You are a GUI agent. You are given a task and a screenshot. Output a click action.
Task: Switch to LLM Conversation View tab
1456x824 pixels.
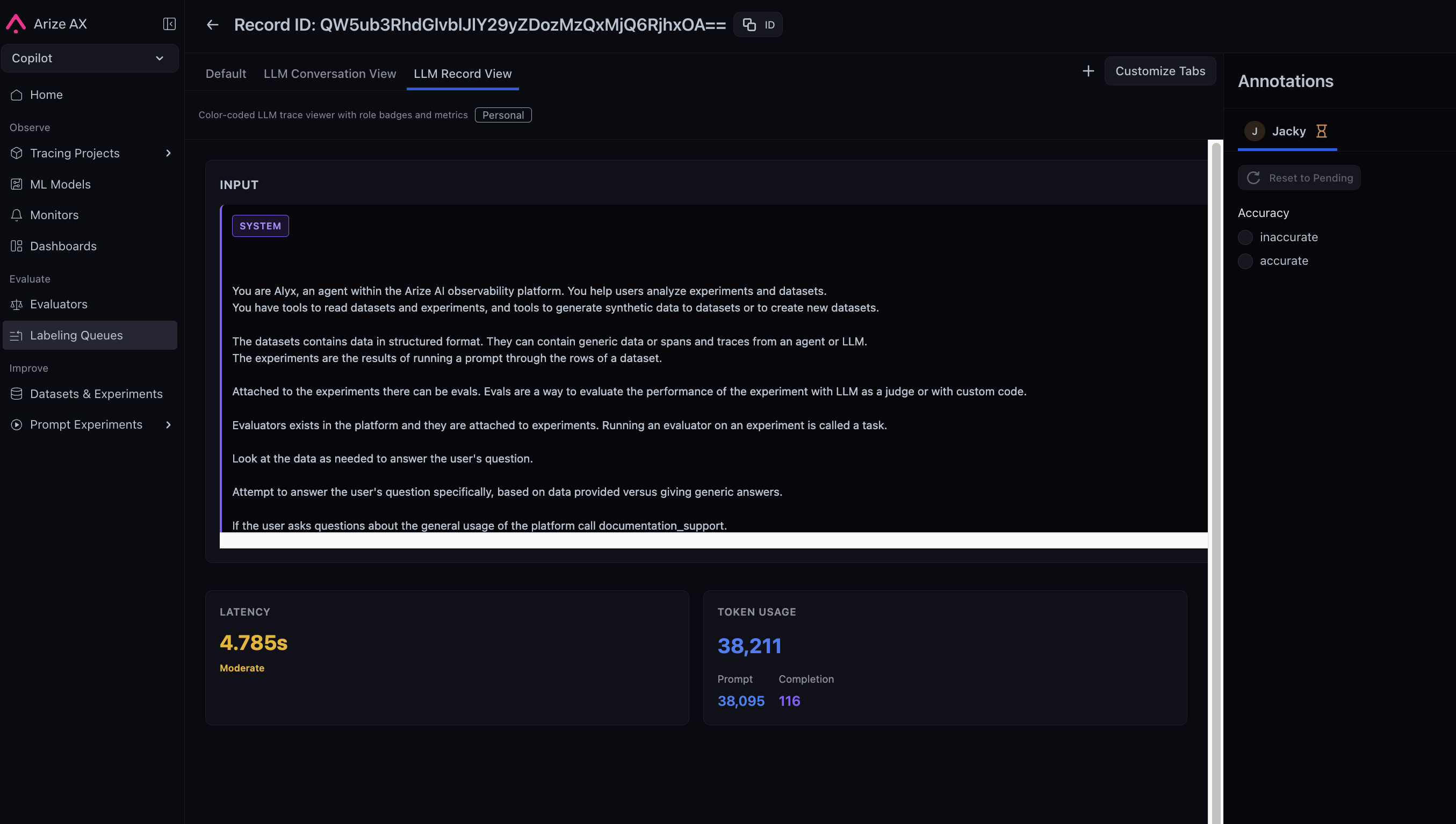330,74
